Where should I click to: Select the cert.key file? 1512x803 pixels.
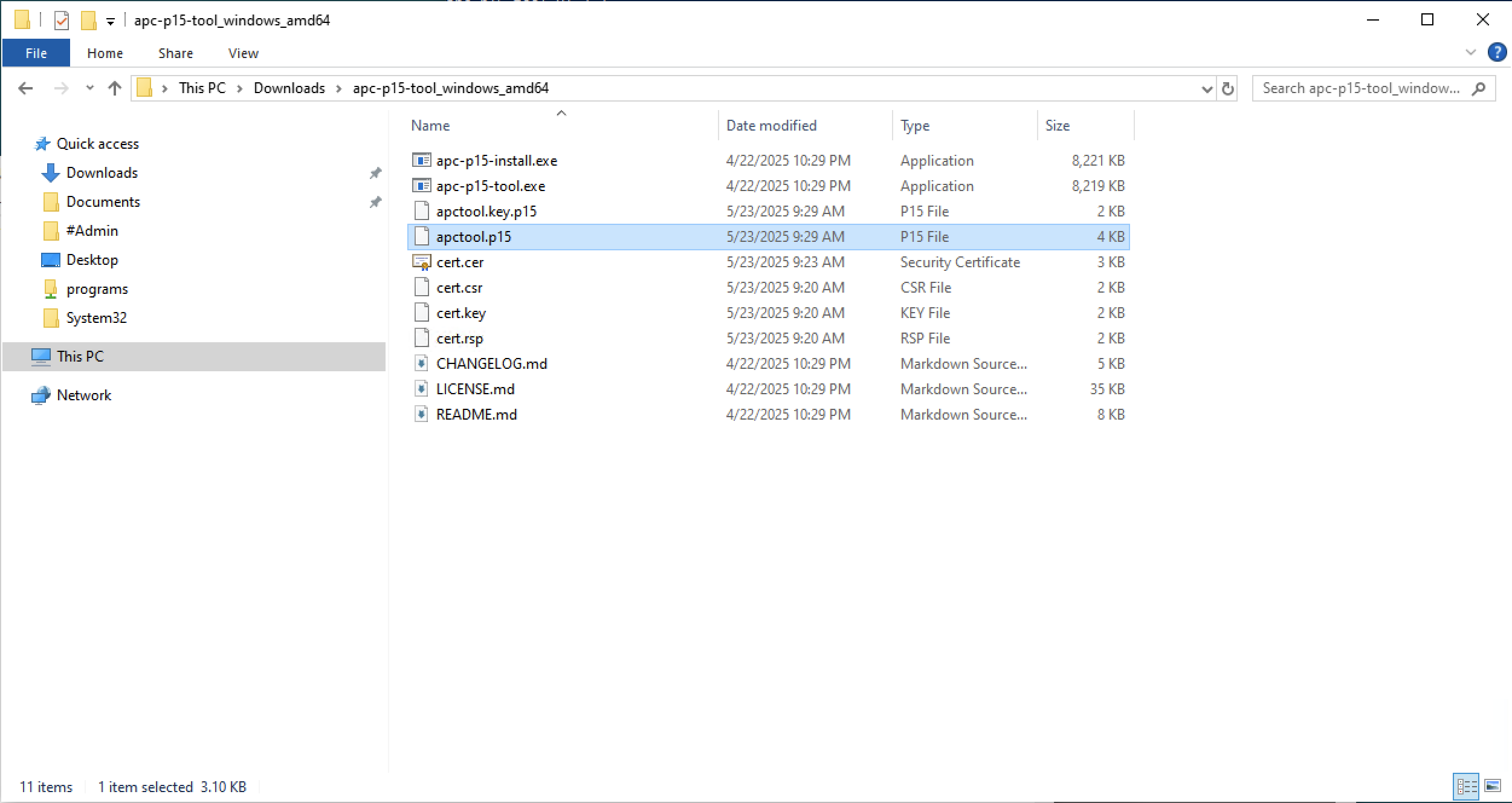(769, 313)
